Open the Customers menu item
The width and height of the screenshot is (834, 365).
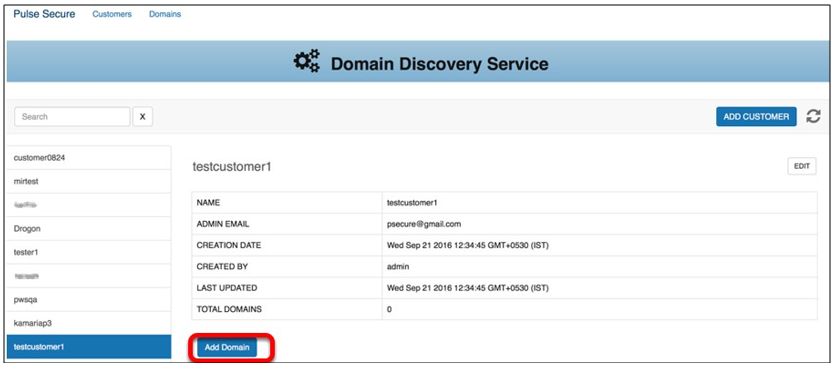pyautogui.click(x=112, y=14)
